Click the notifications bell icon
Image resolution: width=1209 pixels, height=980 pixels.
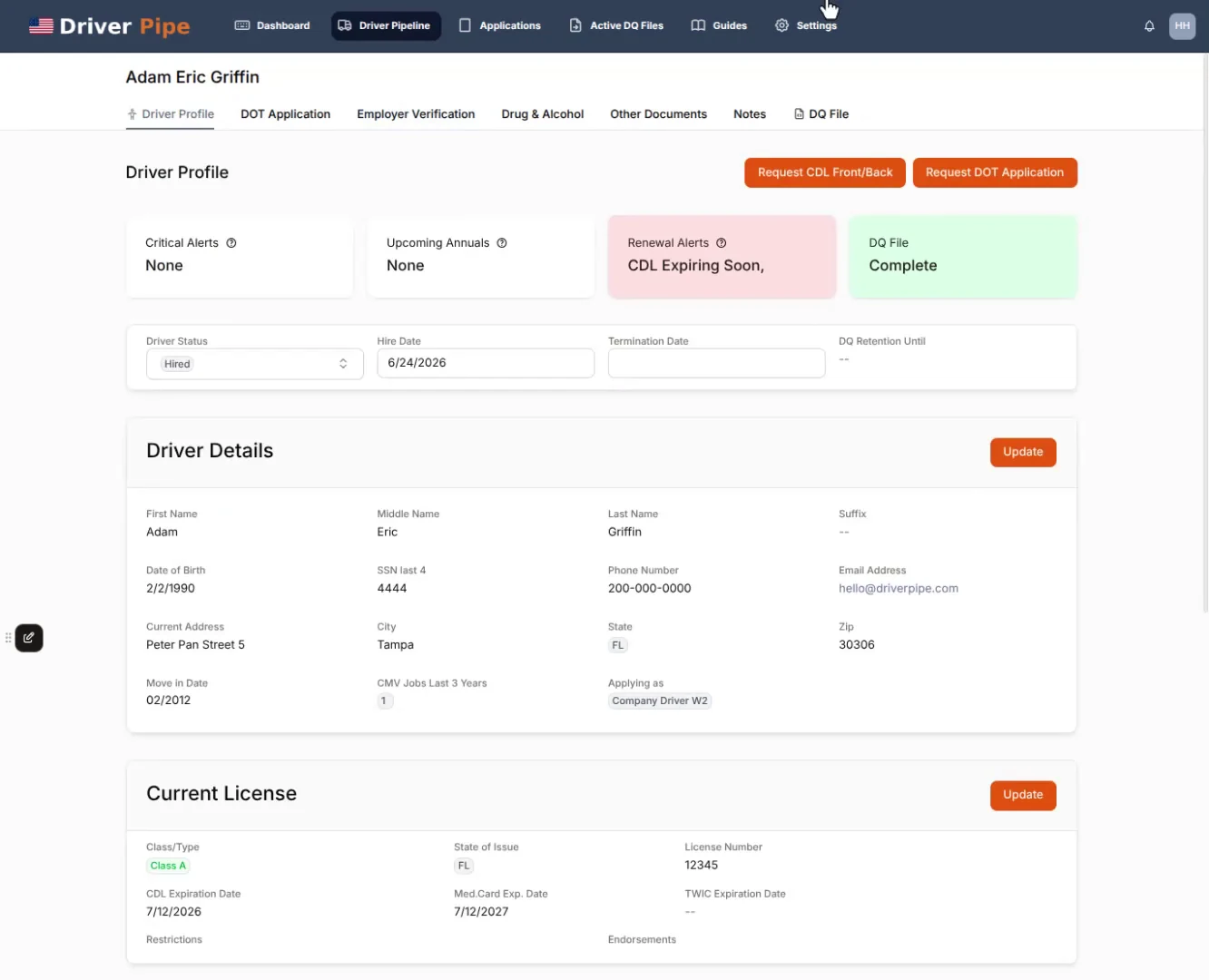[1149, 26]
